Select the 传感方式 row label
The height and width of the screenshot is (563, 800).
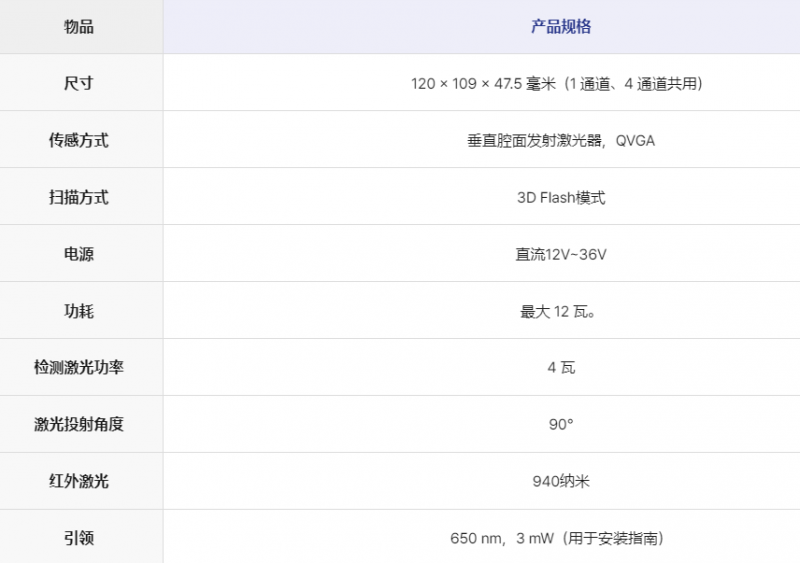[79, 141]
